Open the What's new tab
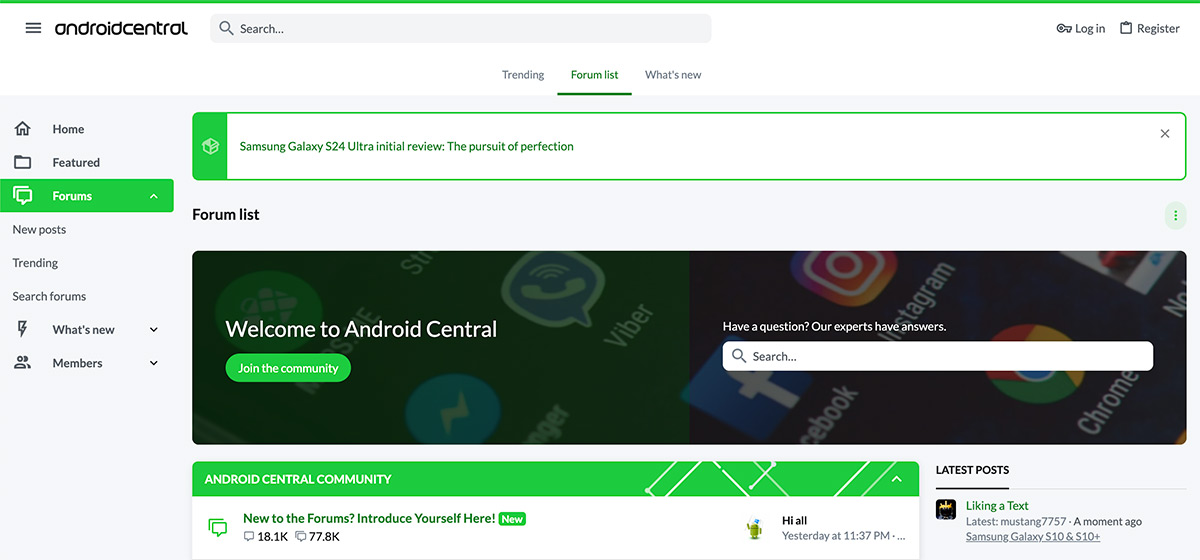The width and height of the screenshot is (1200, 560). point(673,75)
